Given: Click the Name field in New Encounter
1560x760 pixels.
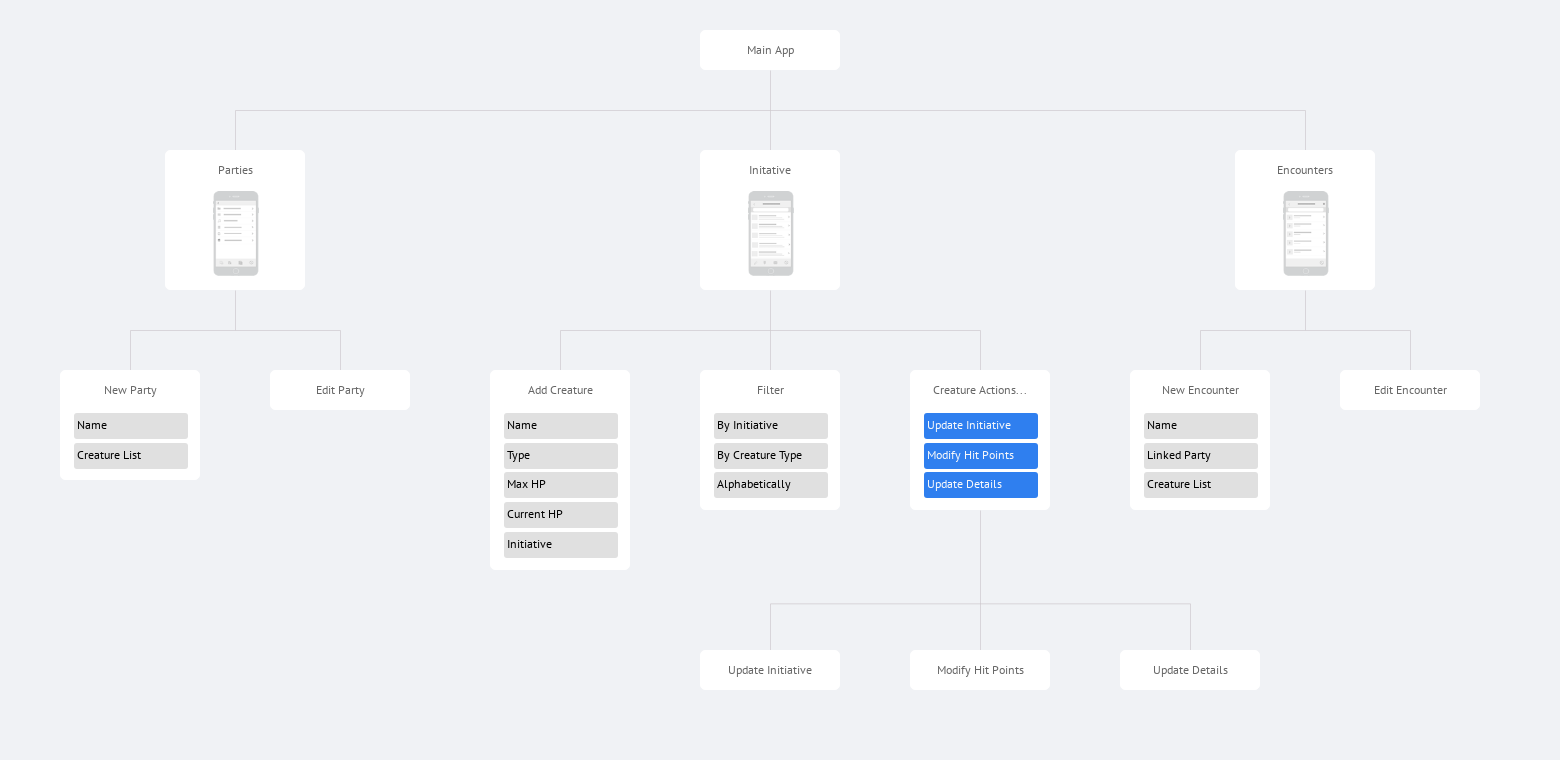Looking at the screenshot, I should tap(1201, 426).
